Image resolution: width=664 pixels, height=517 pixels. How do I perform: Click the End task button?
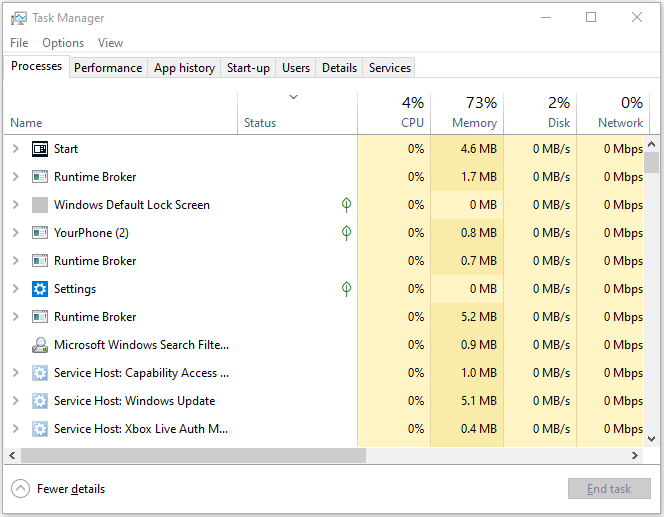tap(609, 489)
